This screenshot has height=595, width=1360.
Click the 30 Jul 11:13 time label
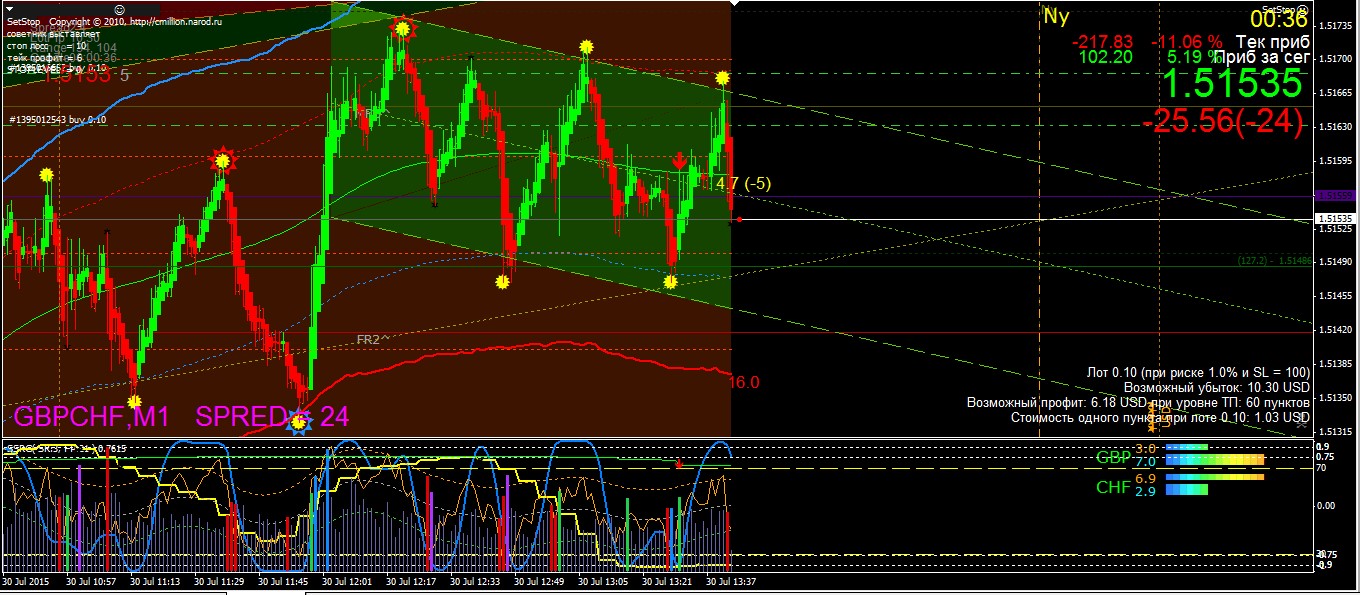(x=155, y=581)
